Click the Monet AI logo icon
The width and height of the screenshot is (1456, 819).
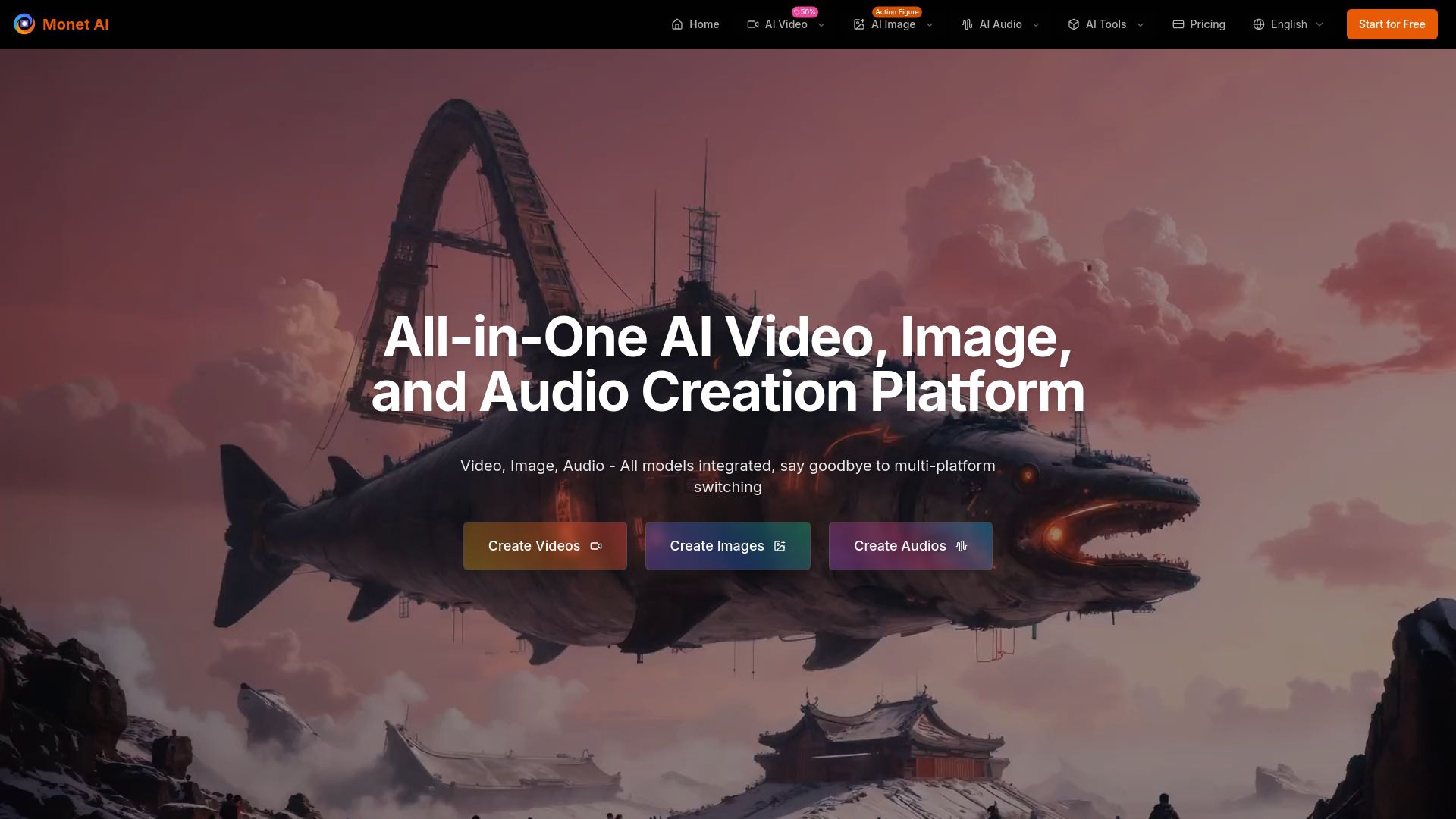[x=24, y=24]
